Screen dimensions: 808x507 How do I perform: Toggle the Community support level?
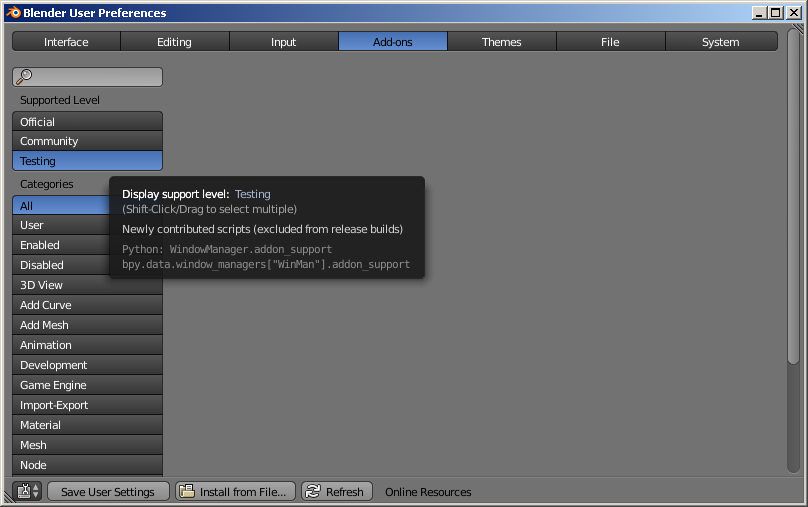coord(87,141)
